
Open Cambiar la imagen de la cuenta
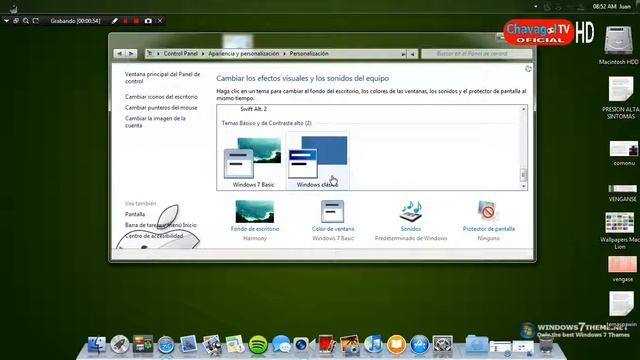155,122
